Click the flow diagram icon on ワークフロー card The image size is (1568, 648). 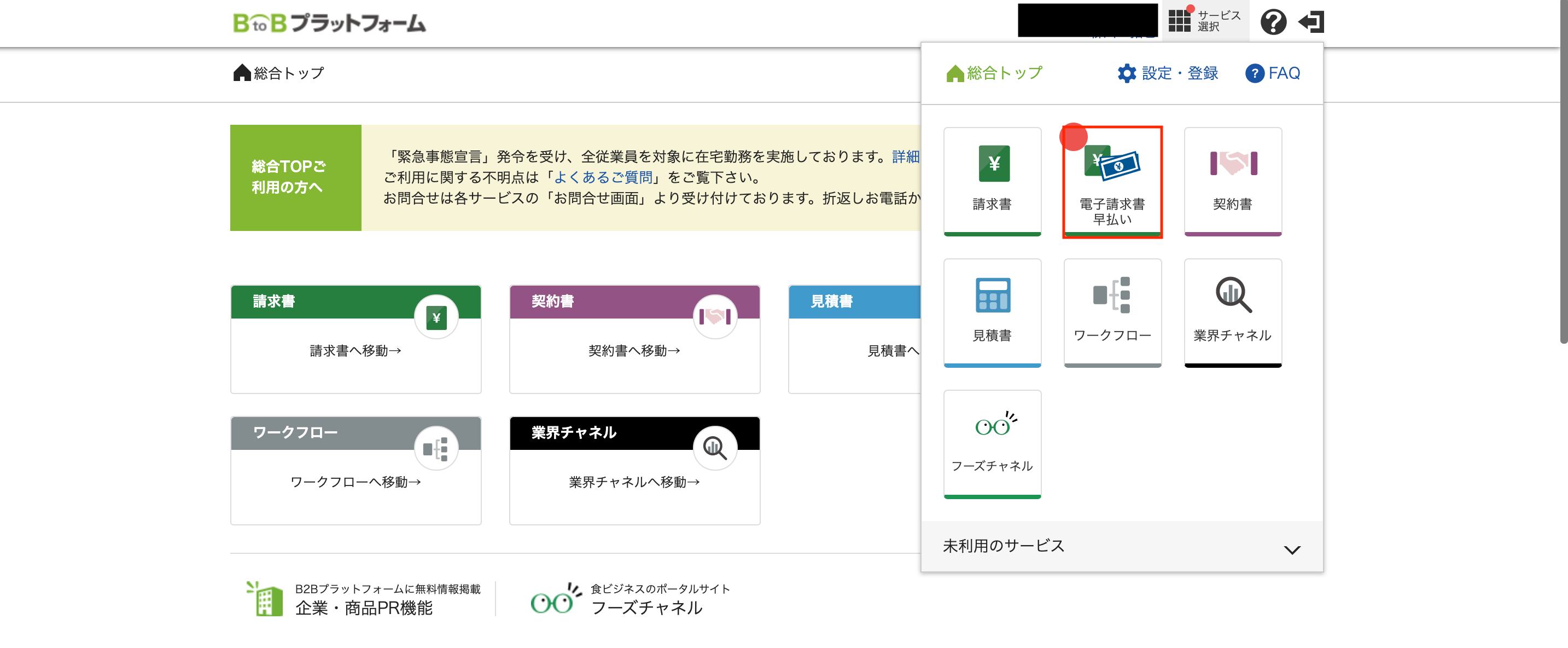tap(436, 449)
